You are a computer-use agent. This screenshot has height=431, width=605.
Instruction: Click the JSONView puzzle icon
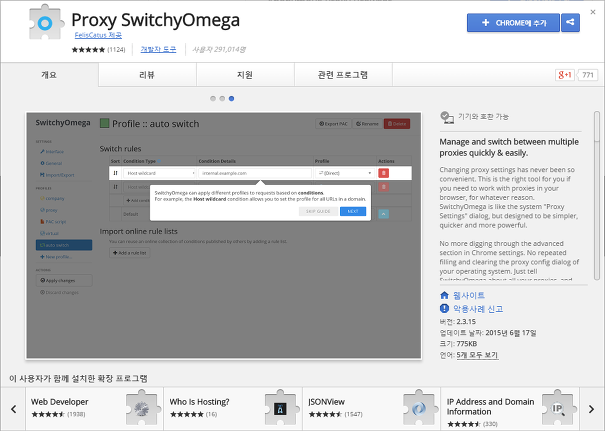[x=419, y=408]
